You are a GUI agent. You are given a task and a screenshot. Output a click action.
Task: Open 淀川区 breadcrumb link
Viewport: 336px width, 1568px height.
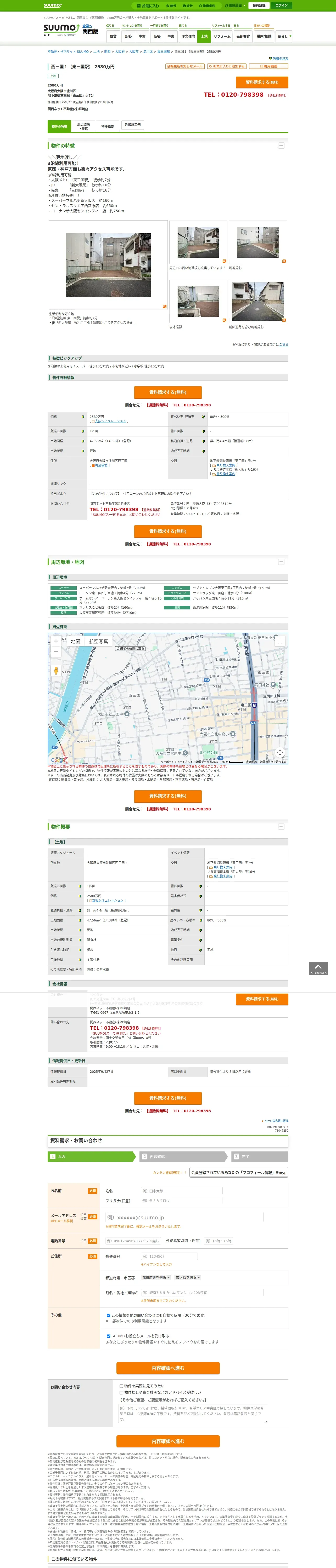coord(148,52)
